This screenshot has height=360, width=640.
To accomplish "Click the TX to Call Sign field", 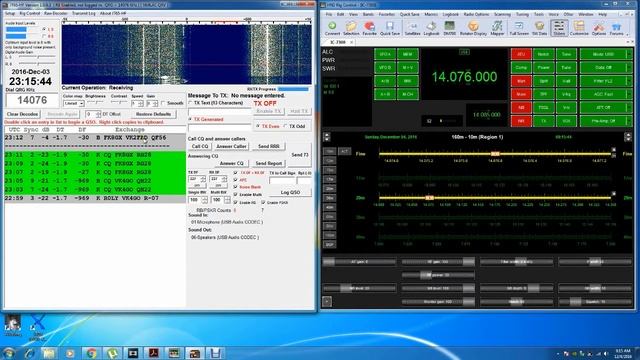I will 282,180.
